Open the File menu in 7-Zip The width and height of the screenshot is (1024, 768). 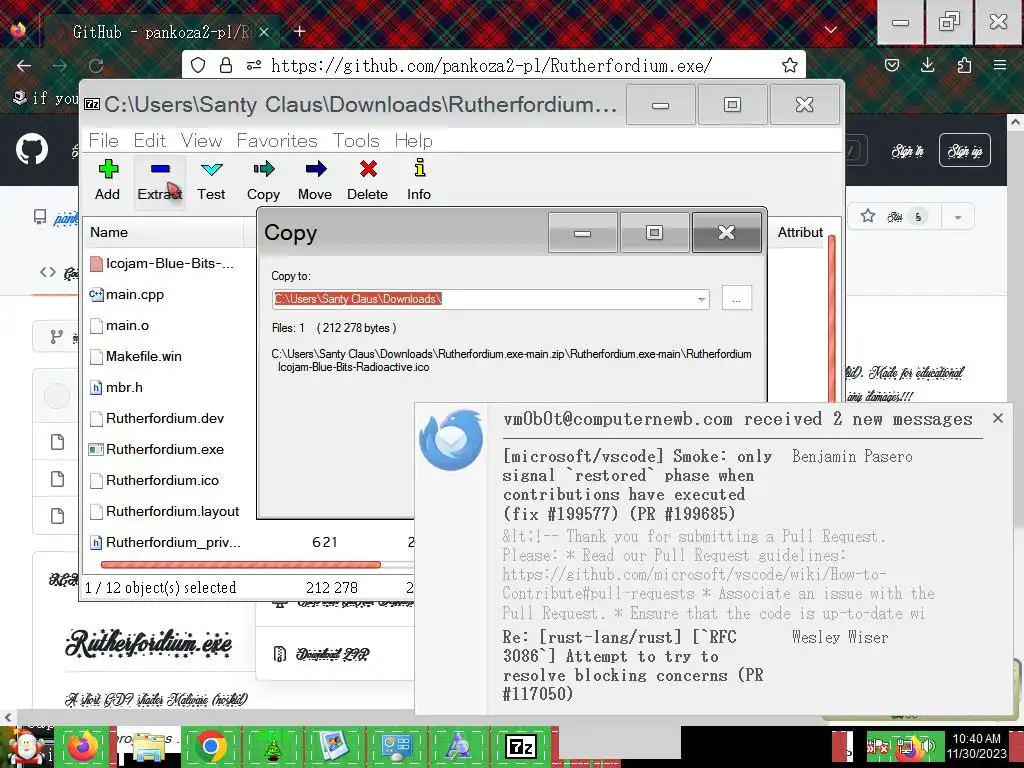[x=104, y=140]
